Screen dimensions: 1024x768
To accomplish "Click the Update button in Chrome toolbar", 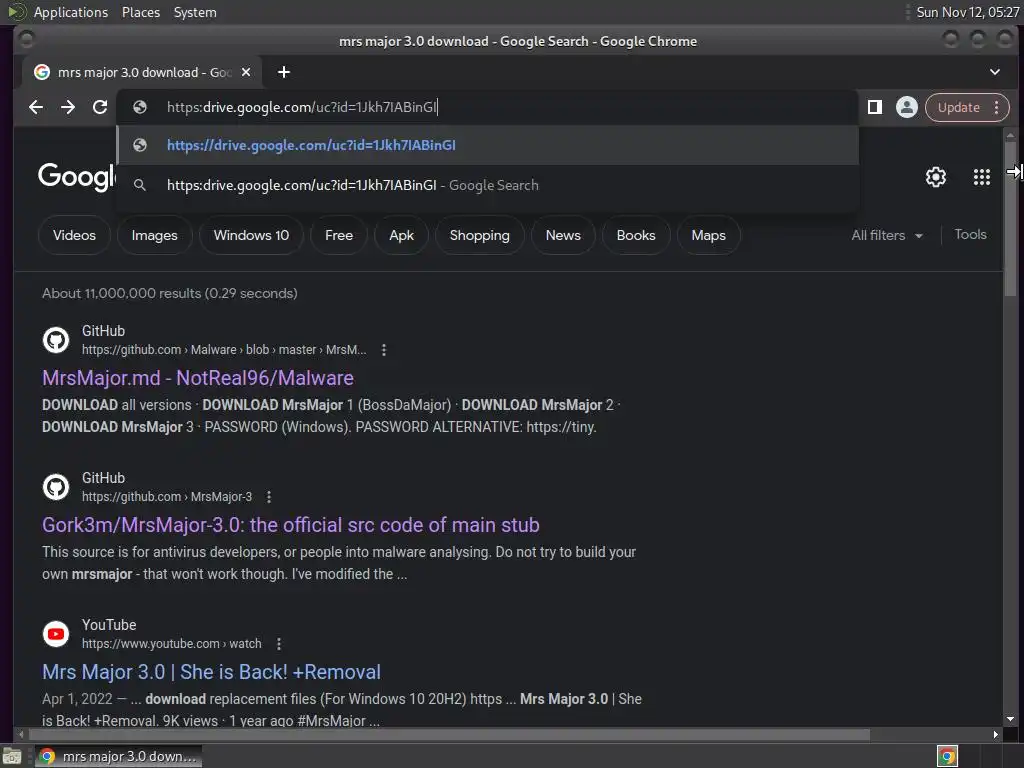I will pos(958,107).
